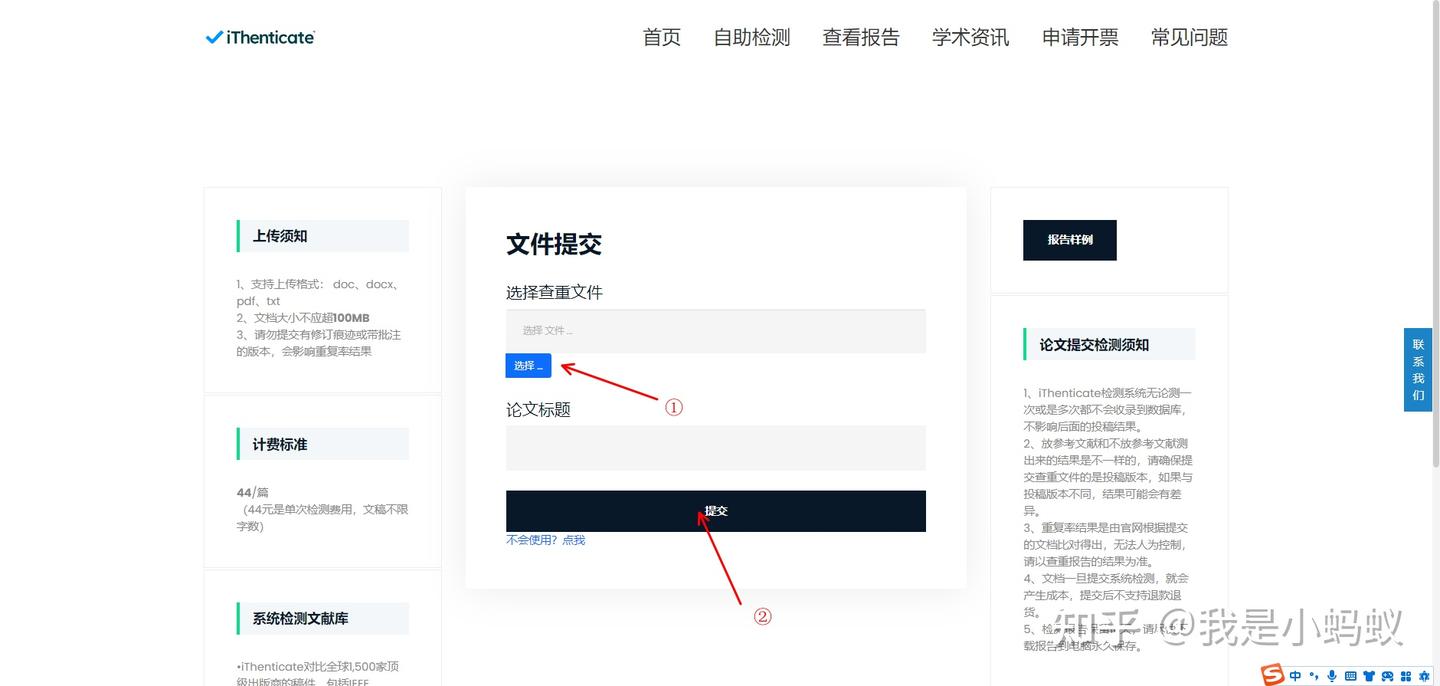The height and width of the screenshot is (686, 1440).
Task: Click the microphone voice input icon
Action: coord(1332,676)
